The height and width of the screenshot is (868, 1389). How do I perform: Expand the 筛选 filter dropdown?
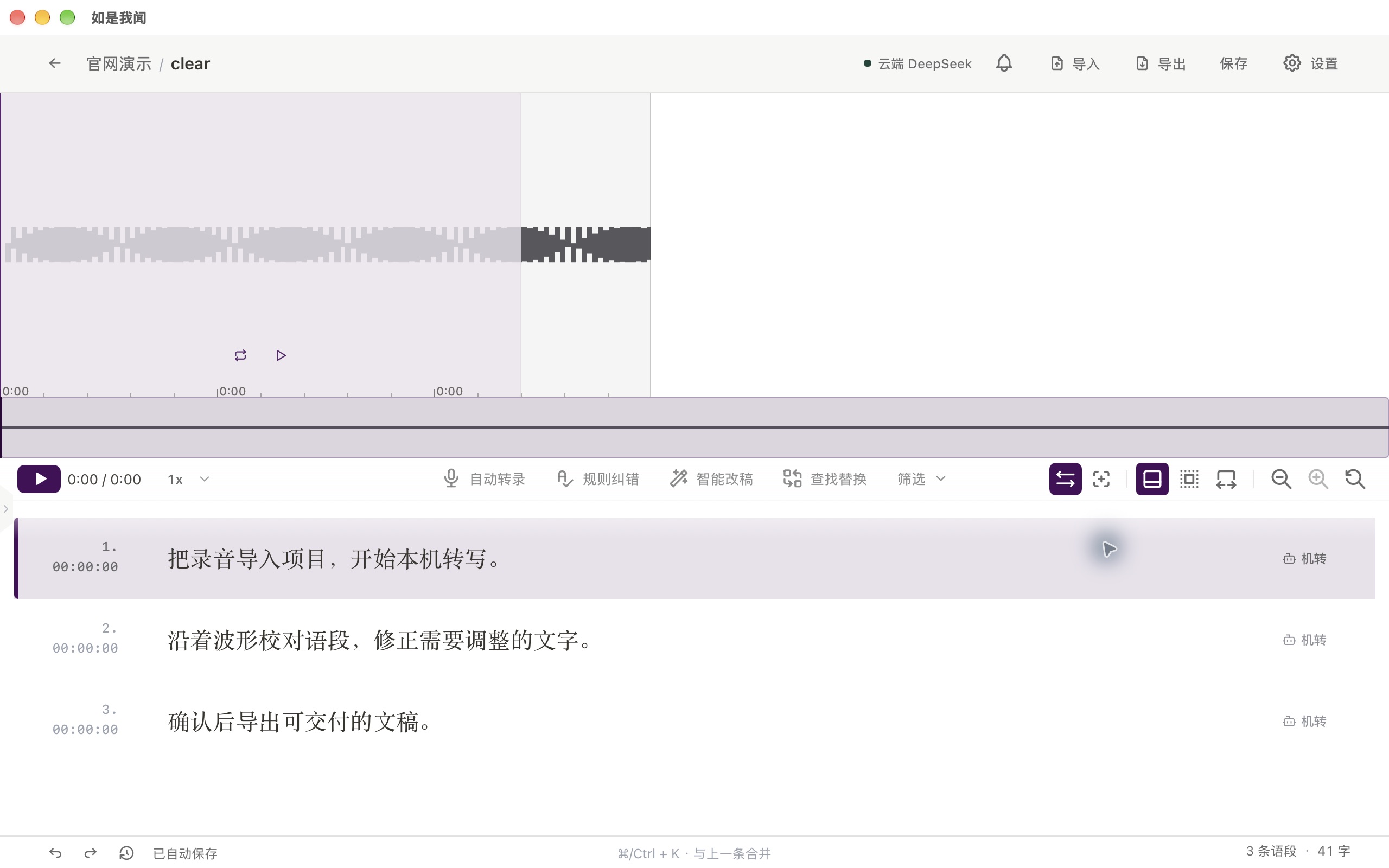point(921,479)
